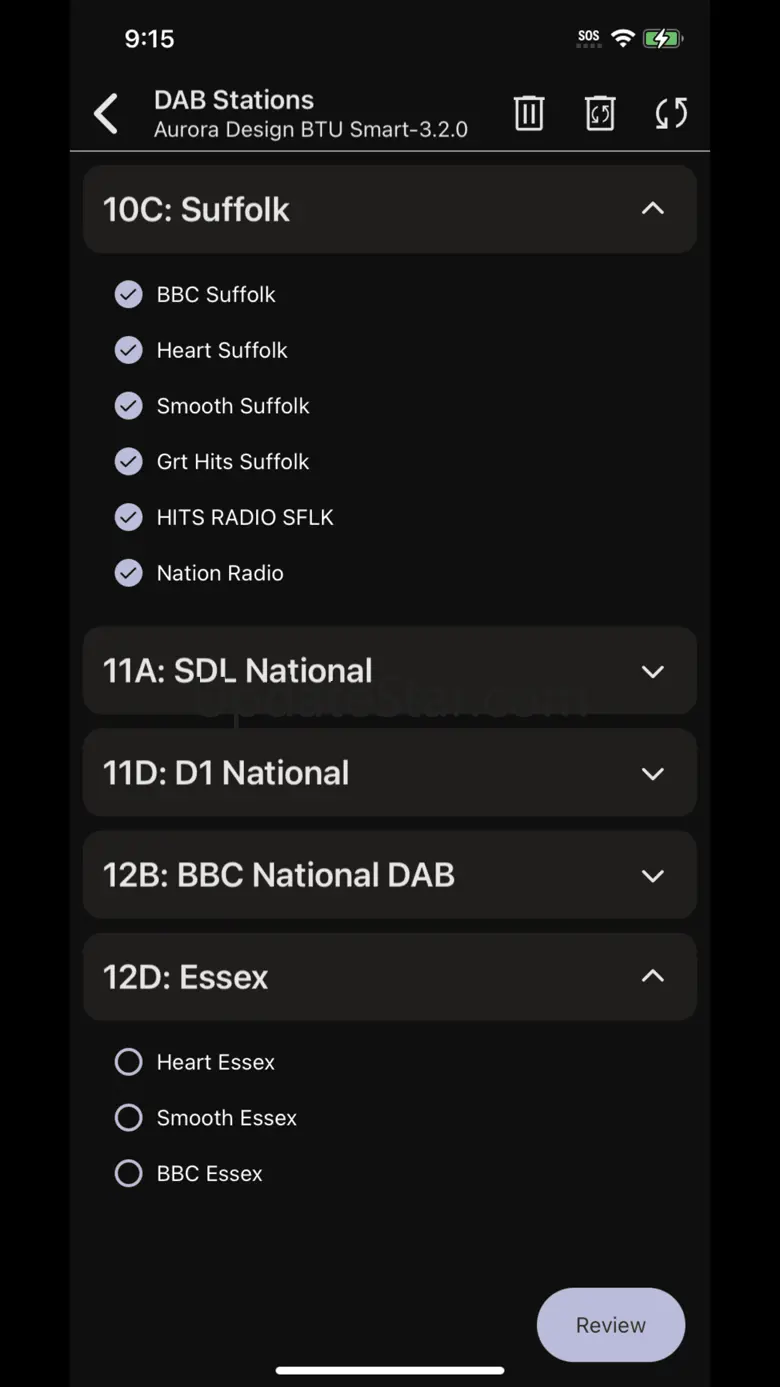Collapse the 10C: Suffolk section

(x=652, y=209)
